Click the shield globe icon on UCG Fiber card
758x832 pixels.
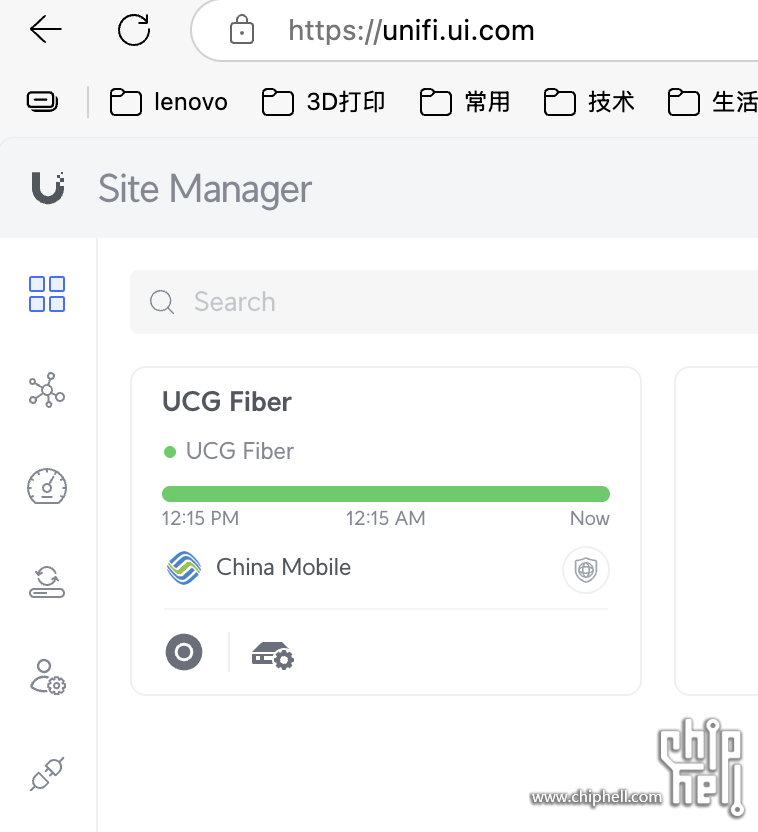(x=586, y=570)
